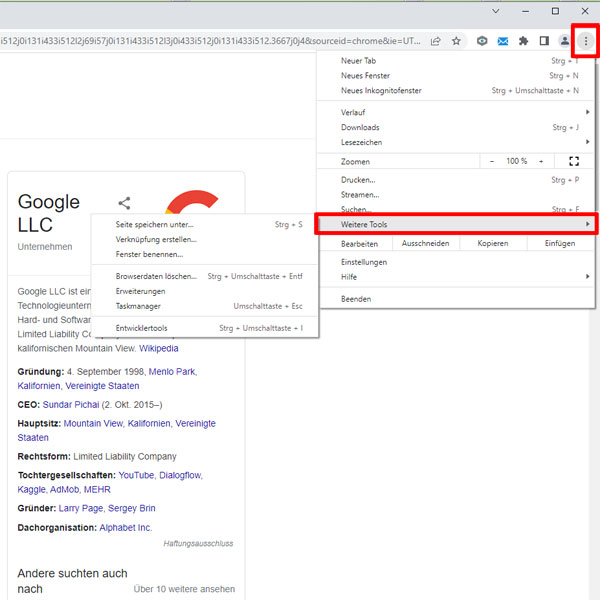
Task: Click the share page icon in address bar
Action: 435,41
